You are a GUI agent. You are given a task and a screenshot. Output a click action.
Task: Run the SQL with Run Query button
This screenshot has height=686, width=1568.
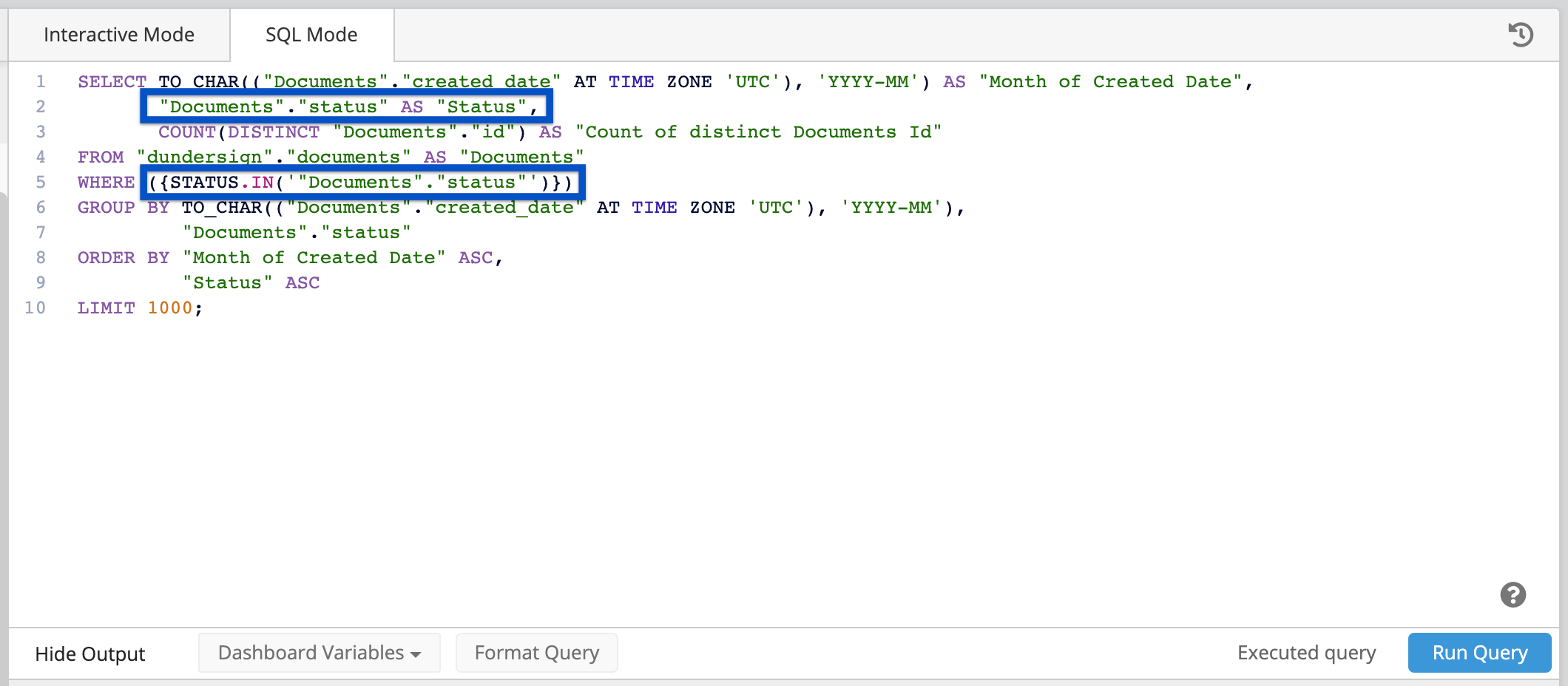tap(1480, 653)
